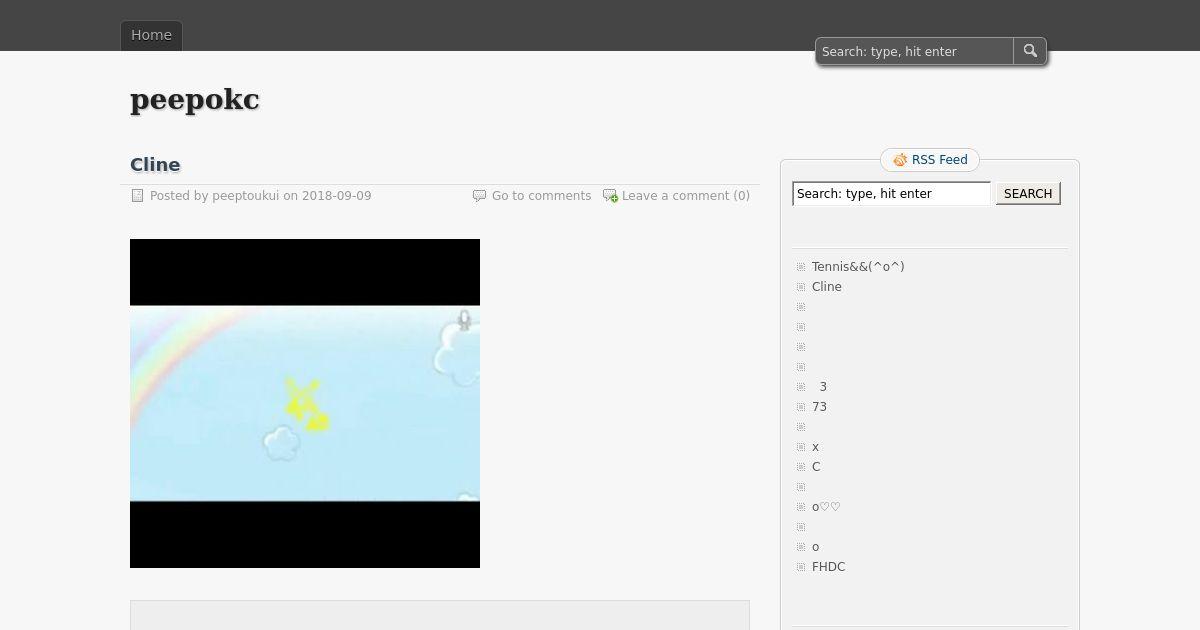Viewport: 1200px width, 630px height.
Task: Open the Cline post title
Action: [x=155, y=165]
